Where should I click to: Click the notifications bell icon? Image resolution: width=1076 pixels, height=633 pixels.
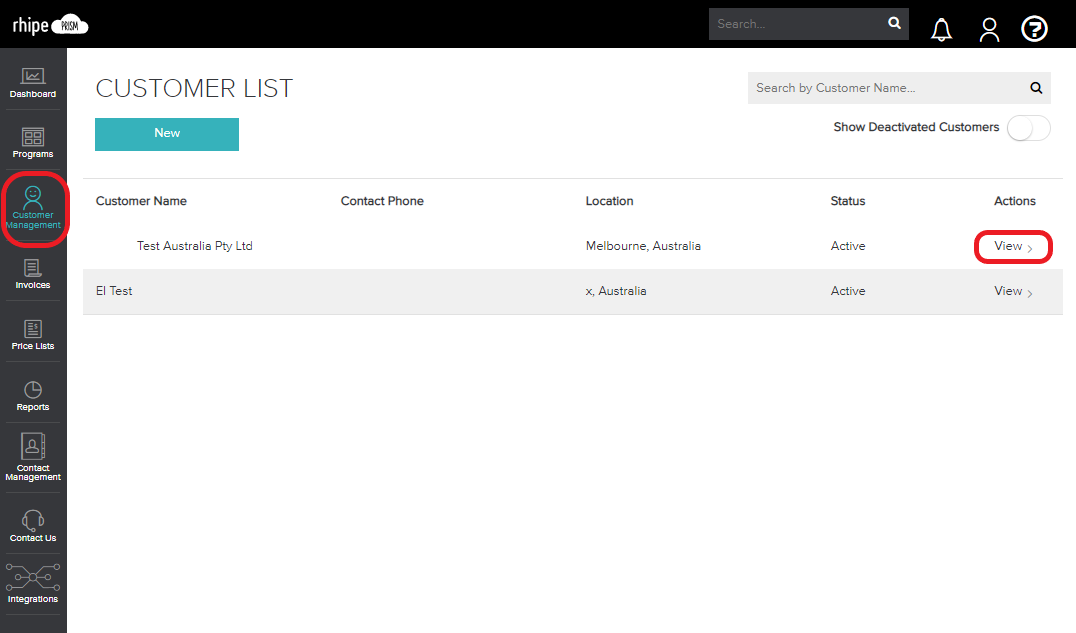point(942,29)
